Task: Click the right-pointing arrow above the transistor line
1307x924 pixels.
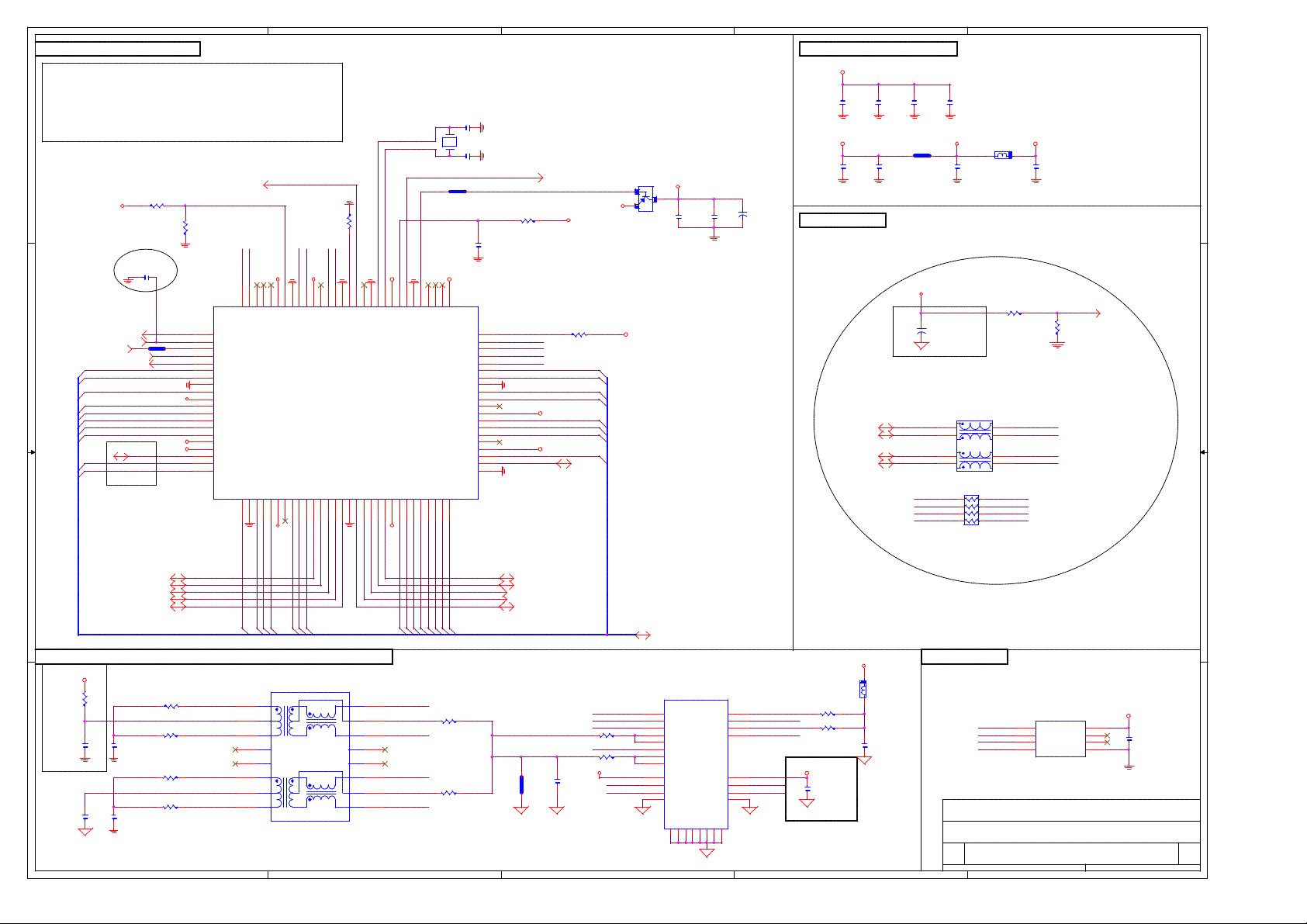Action: click(540, 178)
